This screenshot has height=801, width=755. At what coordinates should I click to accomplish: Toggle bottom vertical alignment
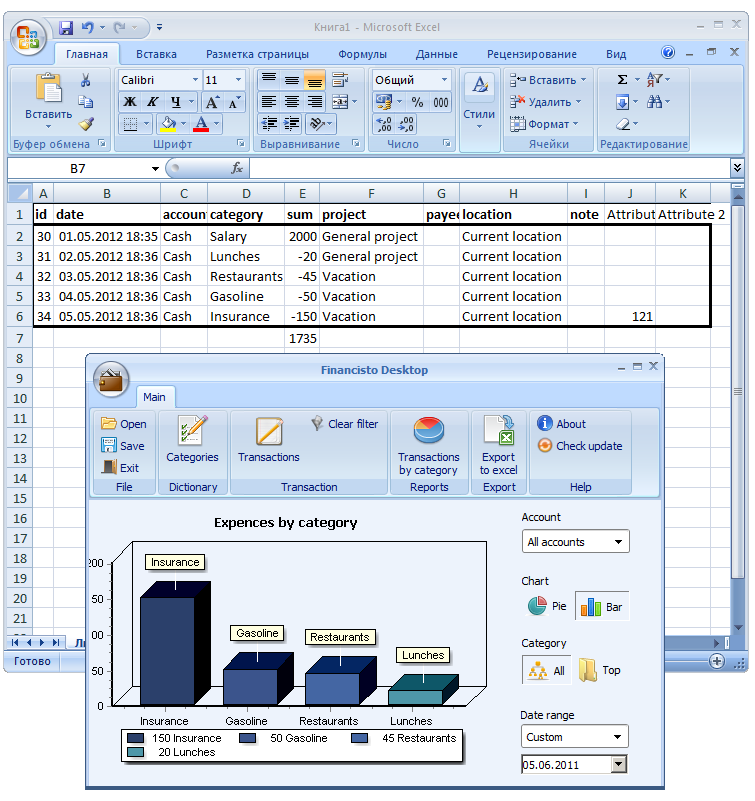click(314, 80)
